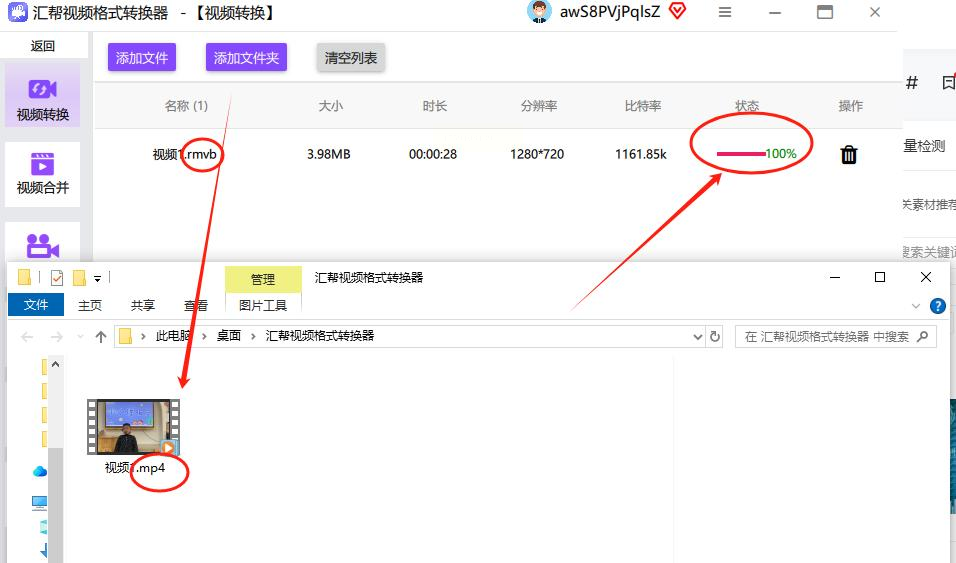The width and height of the screenshot is (956, 563).
Task: Open Explorer help question mark
Action: click(x=938, y=306)
